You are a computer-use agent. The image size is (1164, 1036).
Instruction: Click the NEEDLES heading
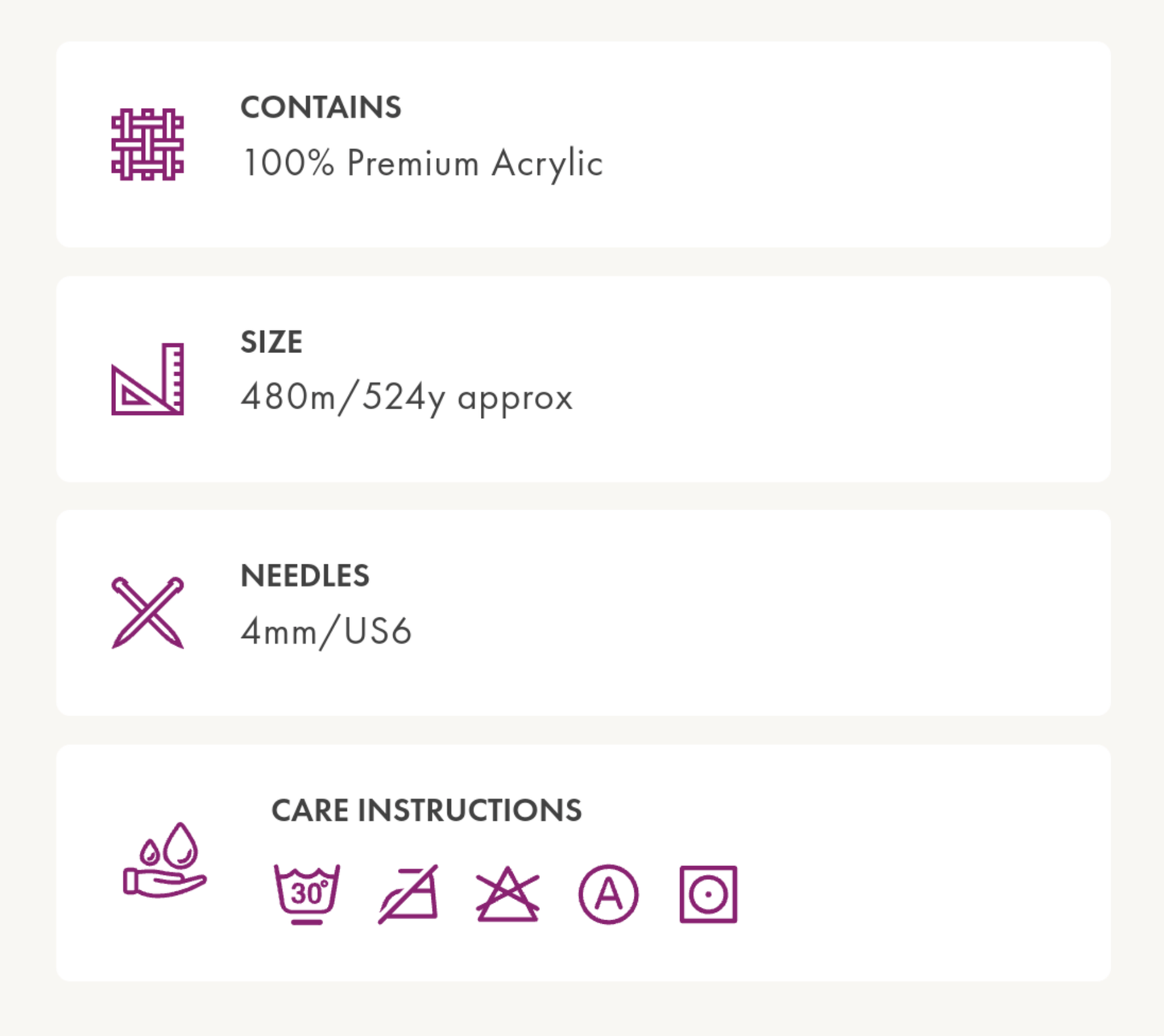tap(304, 576)
